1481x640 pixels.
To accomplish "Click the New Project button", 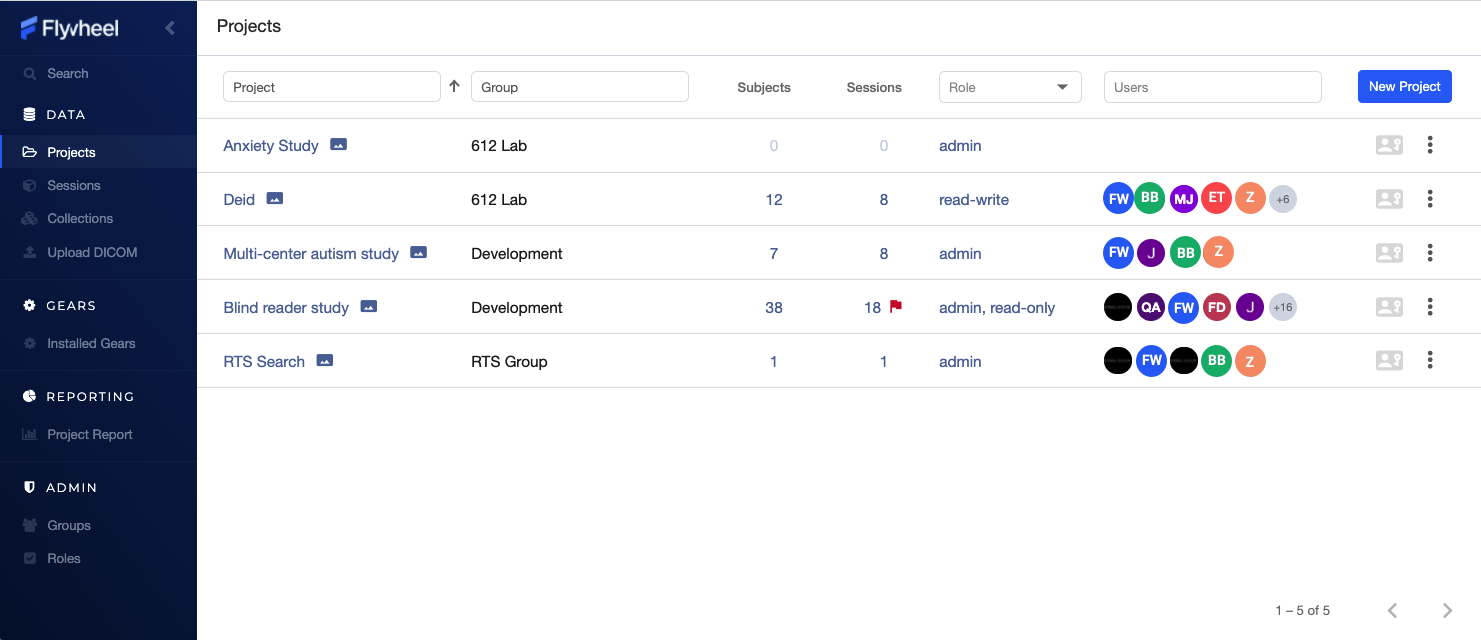I will pos(1404,87).
